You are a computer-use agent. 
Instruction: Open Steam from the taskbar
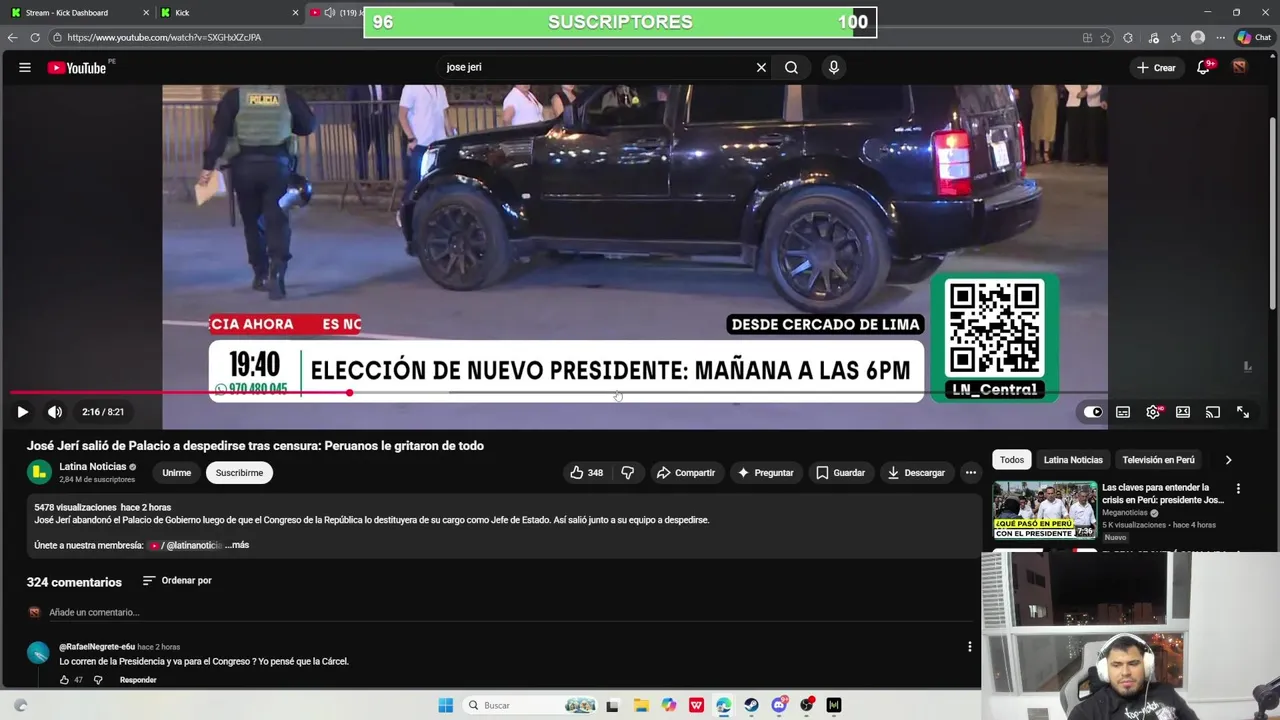tap(751, 705)
